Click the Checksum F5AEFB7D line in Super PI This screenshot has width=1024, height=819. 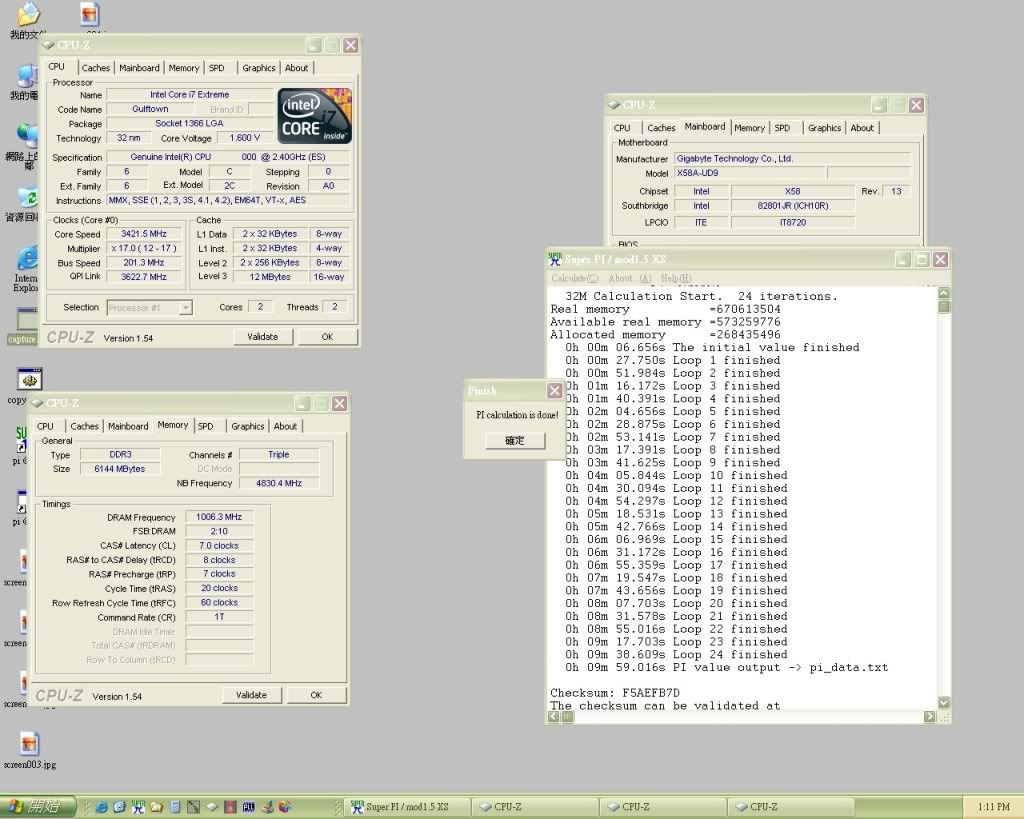point(615,693)
